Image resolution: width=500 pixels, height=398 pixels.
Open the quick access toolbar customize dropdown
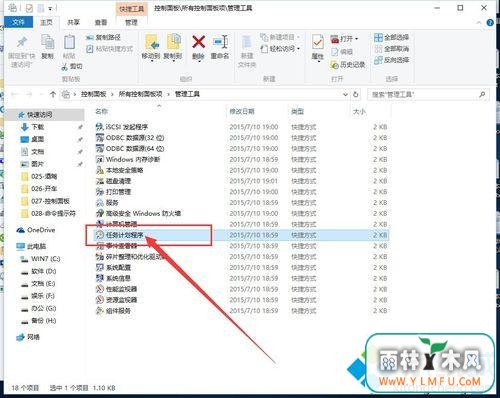[50, 8]
